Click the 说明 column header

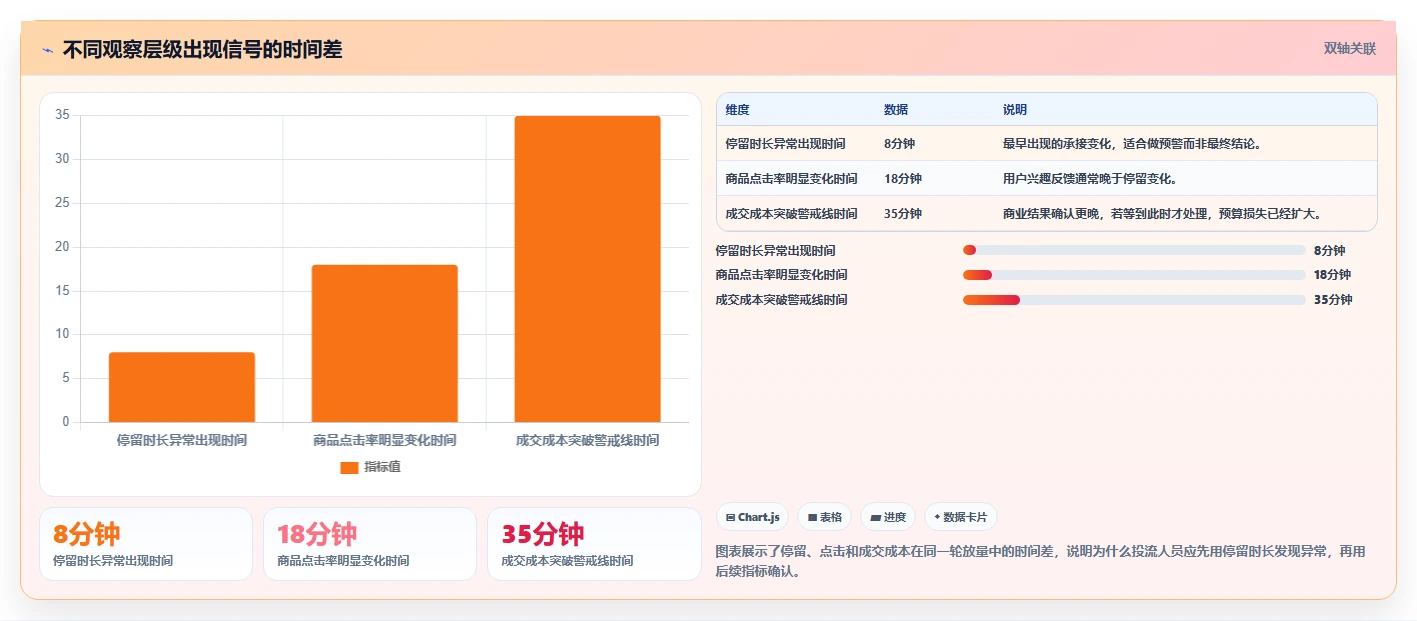[x=1015, y=110]
